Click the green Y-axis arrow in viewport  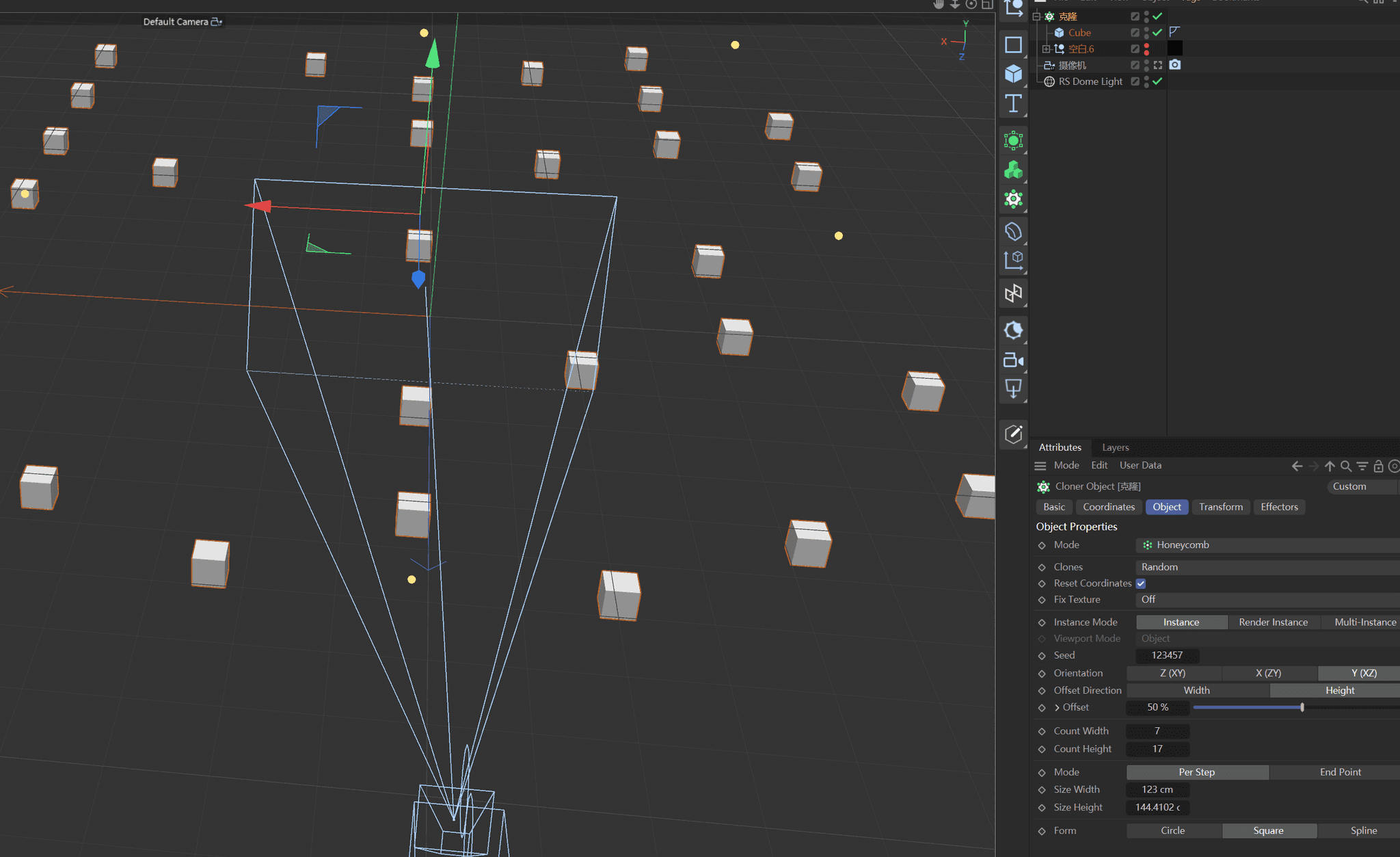coord(433,54)
